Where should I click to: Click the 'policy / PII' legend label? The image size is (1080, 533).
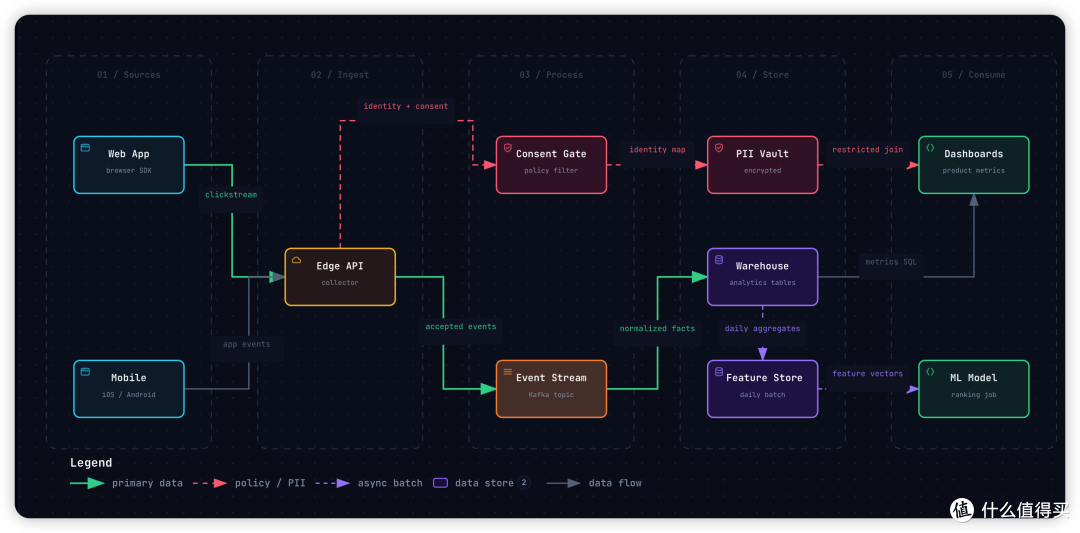270,483
